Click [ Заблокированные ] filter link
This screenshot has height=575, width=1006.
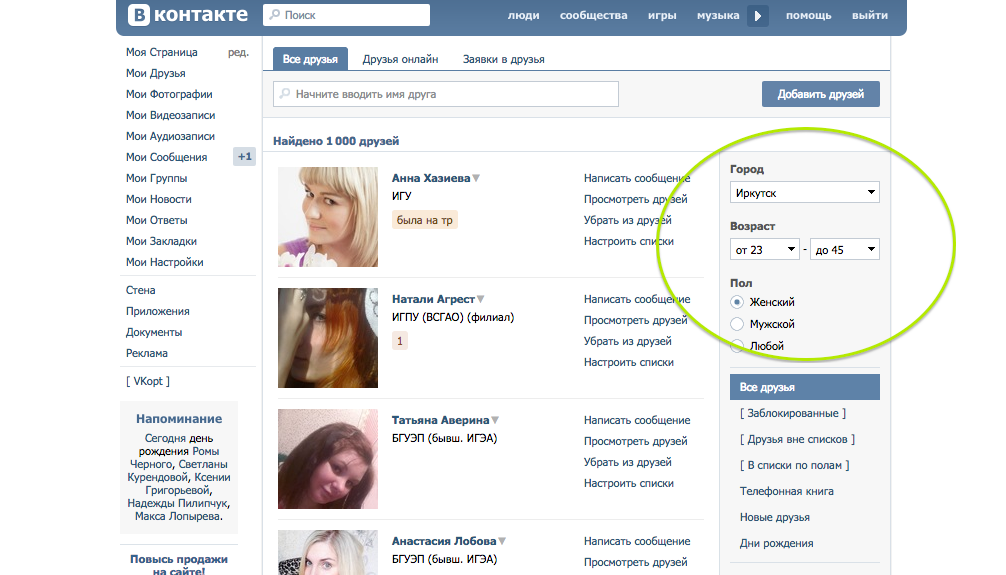[x=793, y=413]
